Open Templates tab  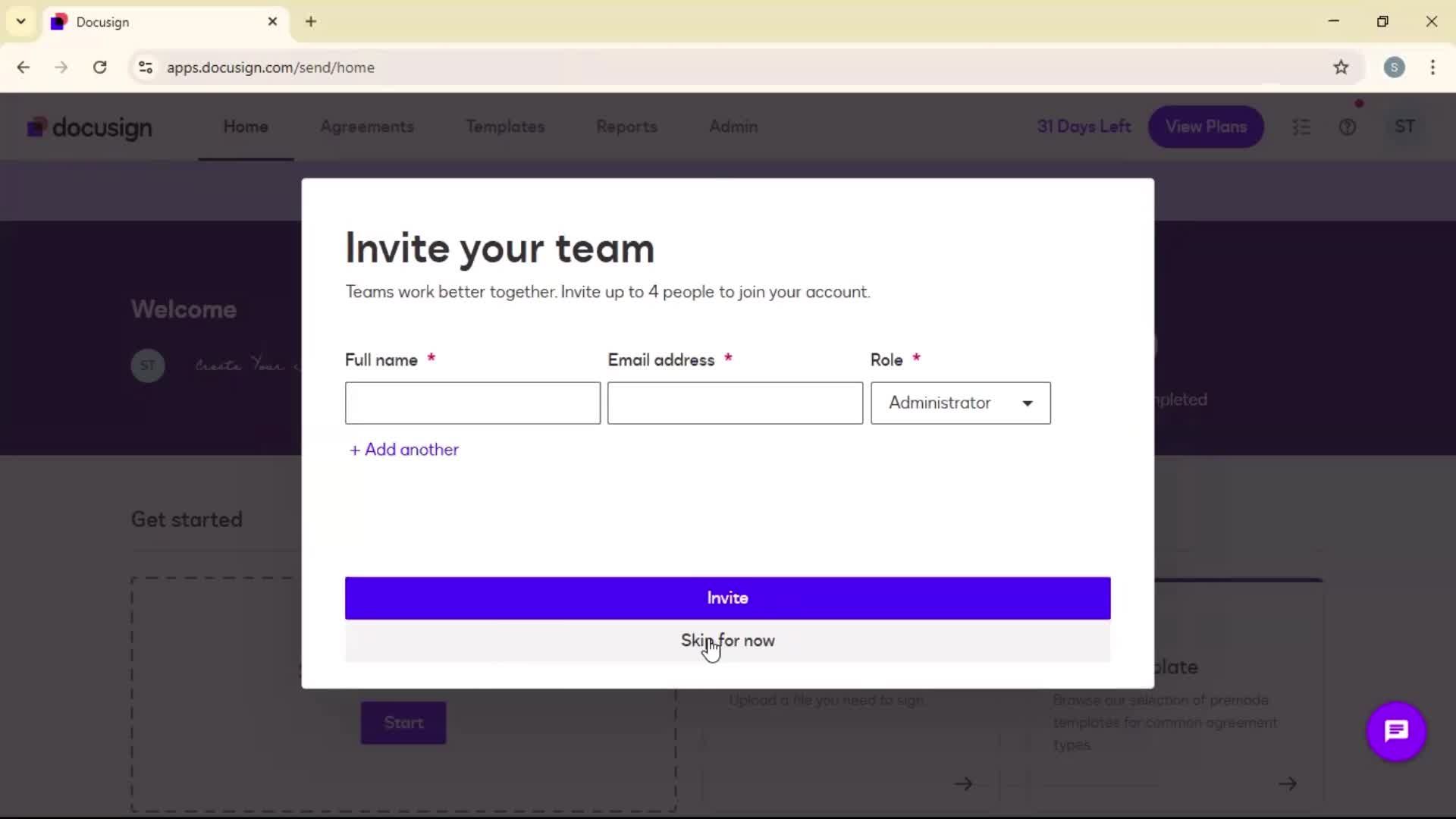coord(505,127)
